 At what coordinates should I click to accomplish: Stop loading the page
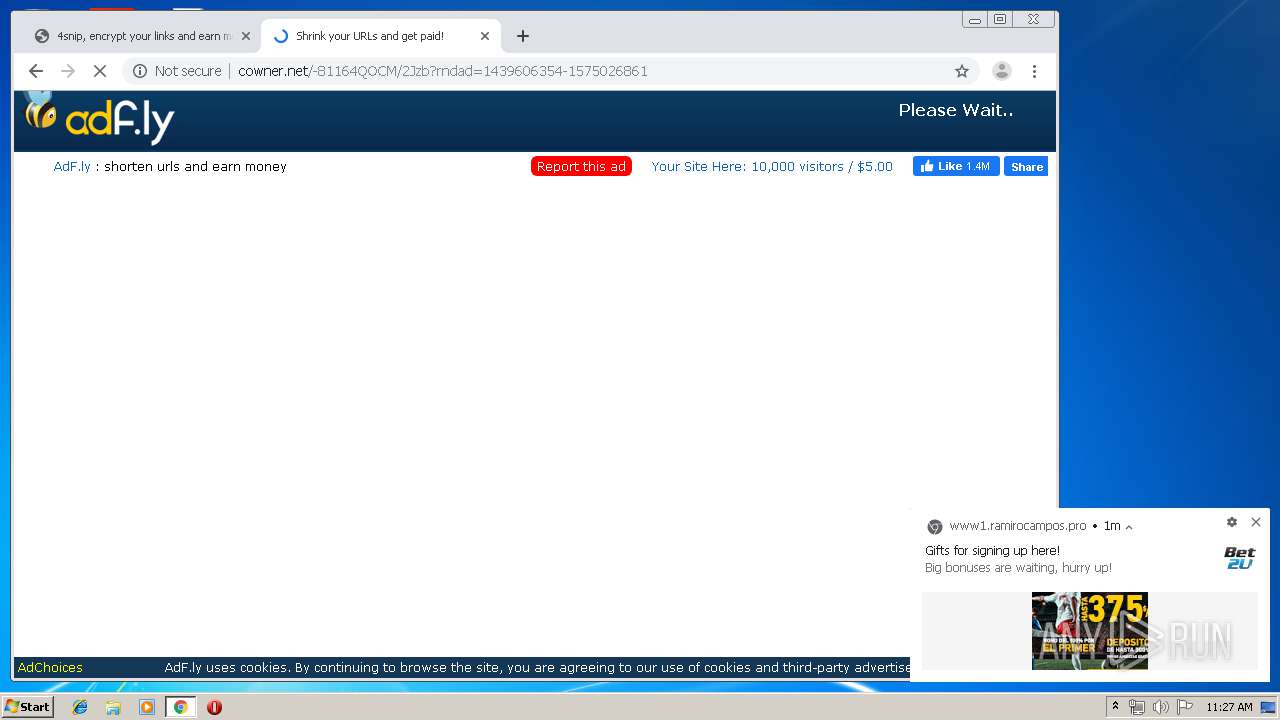click(100, 71)
